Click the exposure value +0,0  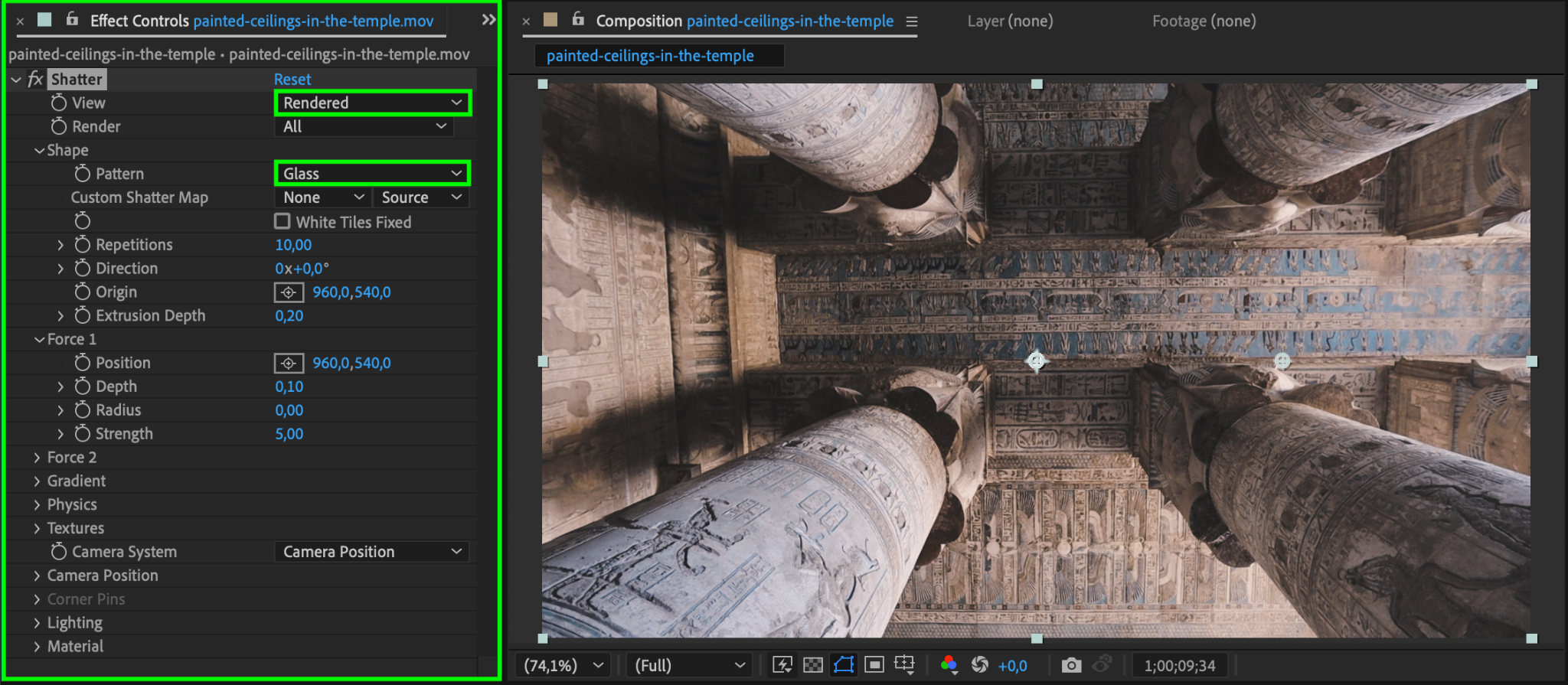click(x=1012, y=666)
